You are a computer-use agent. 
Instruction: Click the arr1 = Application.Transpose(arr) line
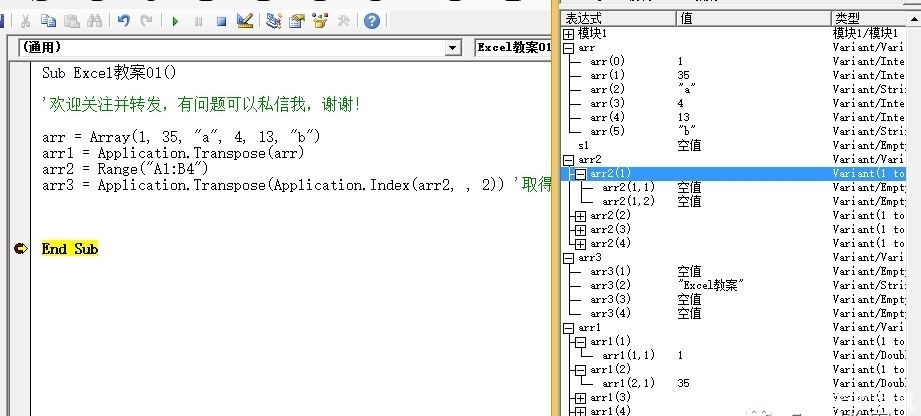173,153
